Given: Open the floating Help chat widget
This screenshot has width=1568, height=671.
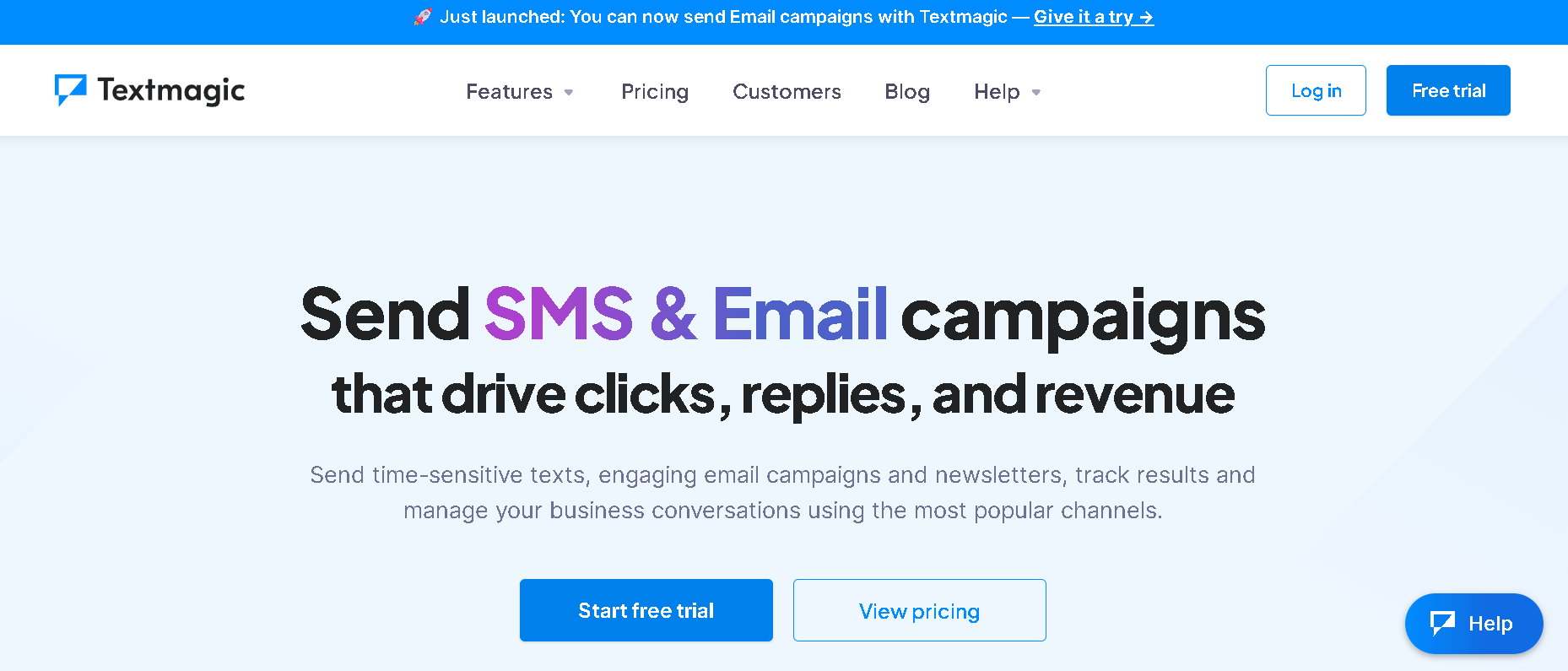Looking at the screenshot, I should (1473, 624).
